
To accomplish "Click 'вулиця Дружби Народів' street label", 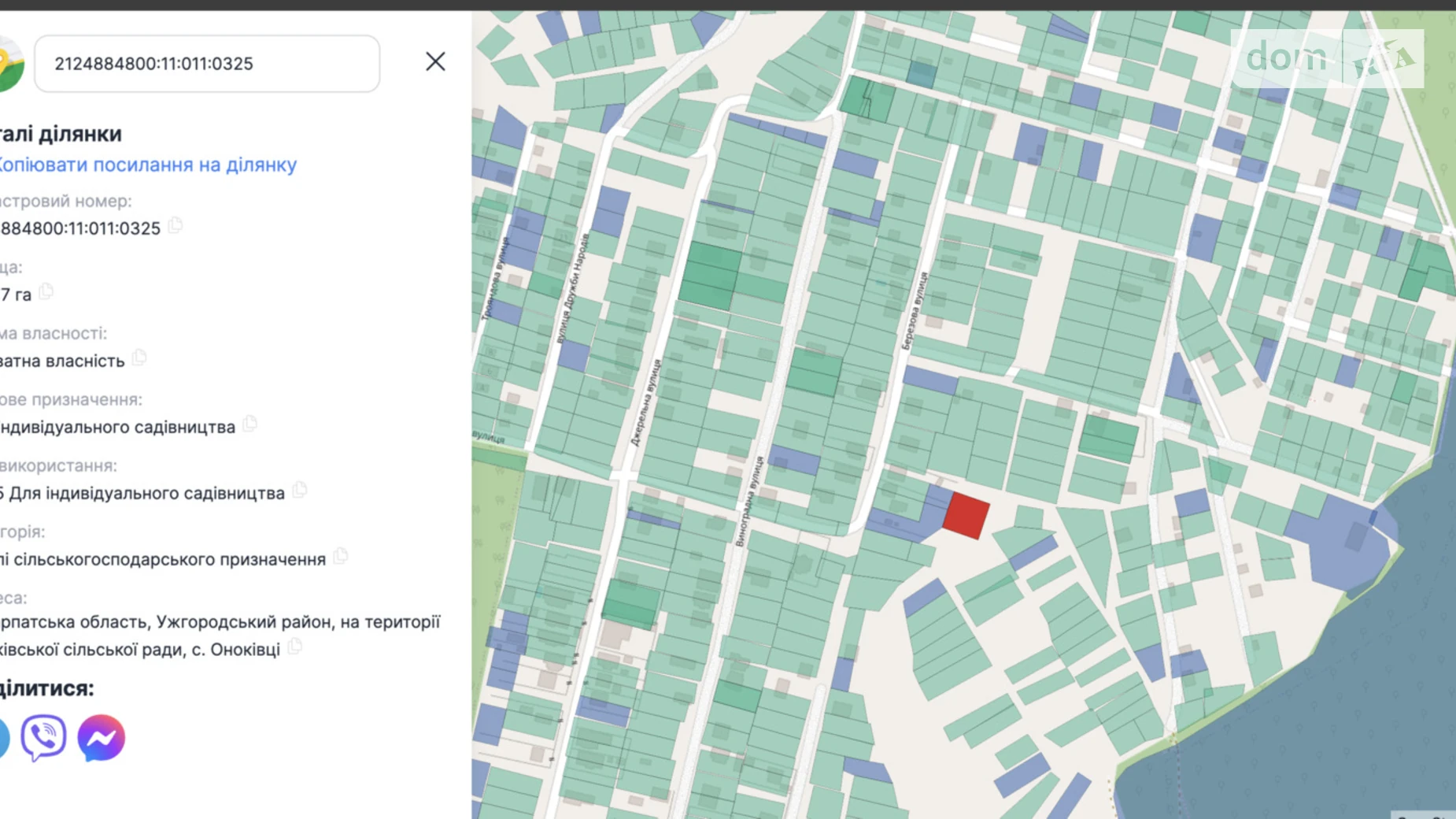I will [573, 288].
